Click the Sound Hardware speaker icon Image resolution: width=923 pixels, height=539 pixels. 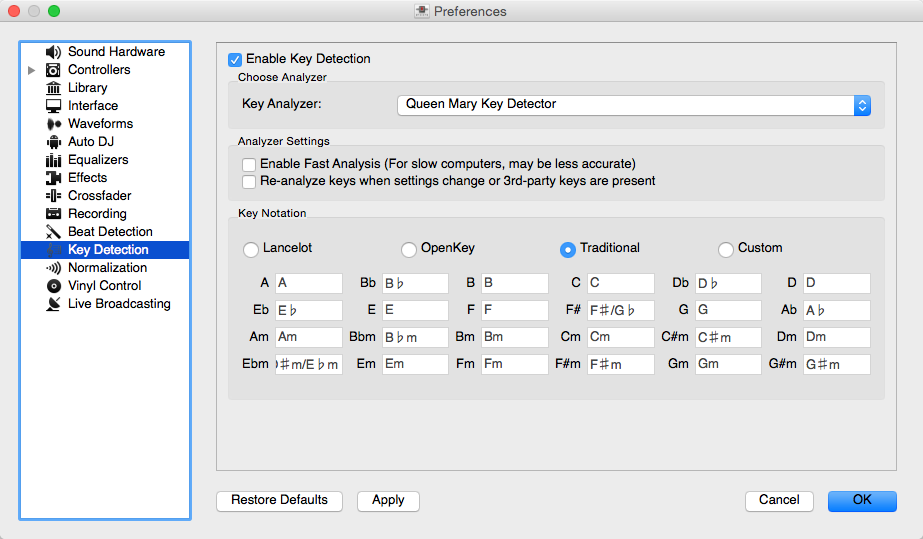53,52
